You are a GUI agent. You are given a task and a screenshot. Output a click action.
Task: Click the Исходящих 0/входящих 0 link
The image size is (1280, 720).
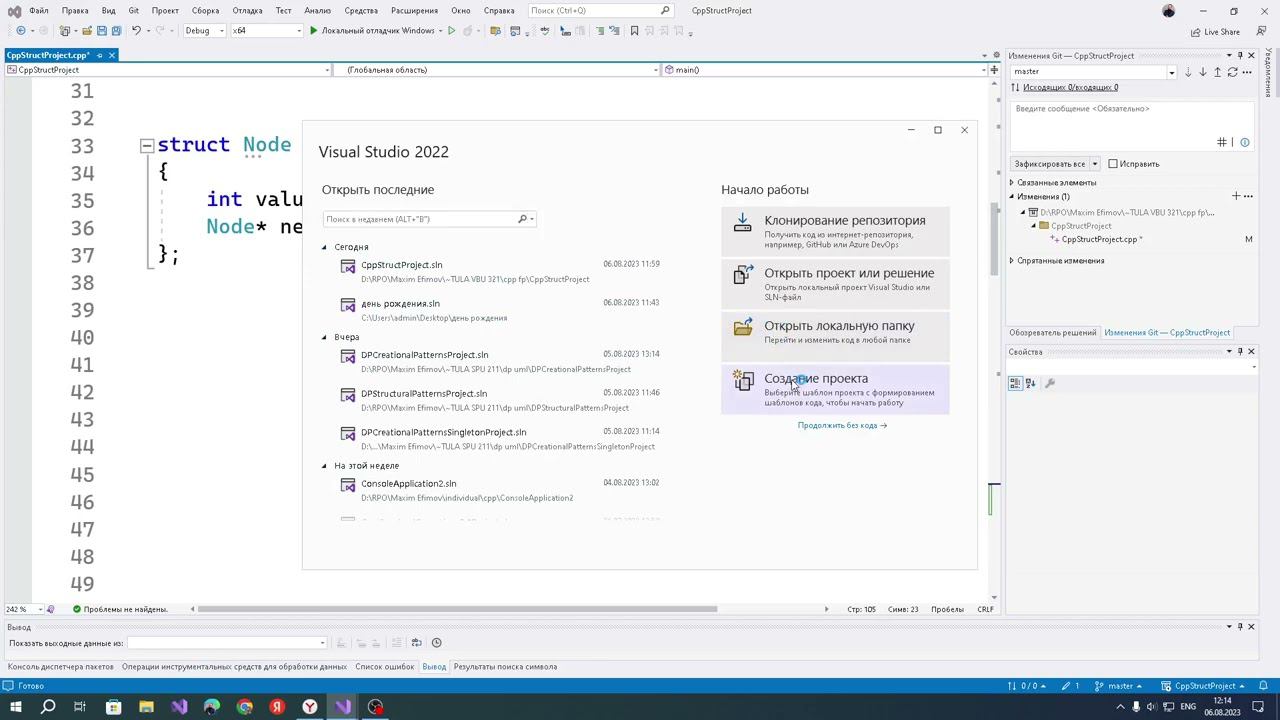[1070, 88]
